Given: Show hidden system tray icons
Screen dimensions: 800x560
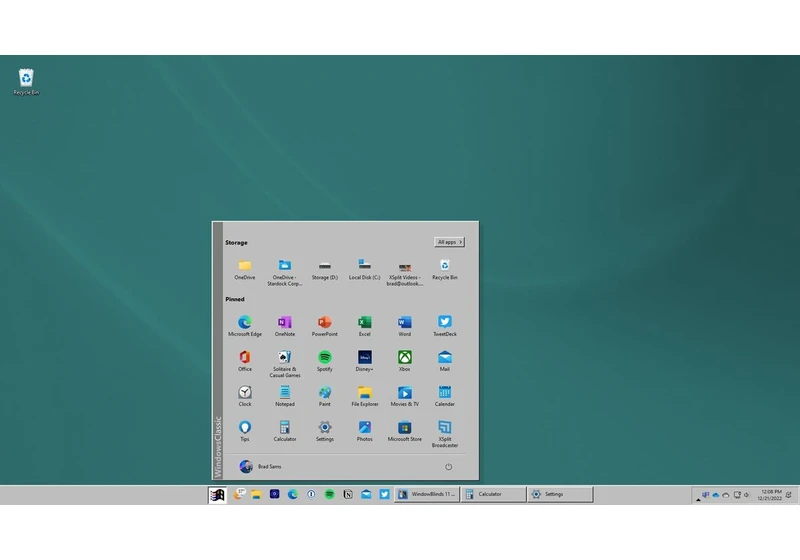Looking at the screenshot, I should point(698,500).
